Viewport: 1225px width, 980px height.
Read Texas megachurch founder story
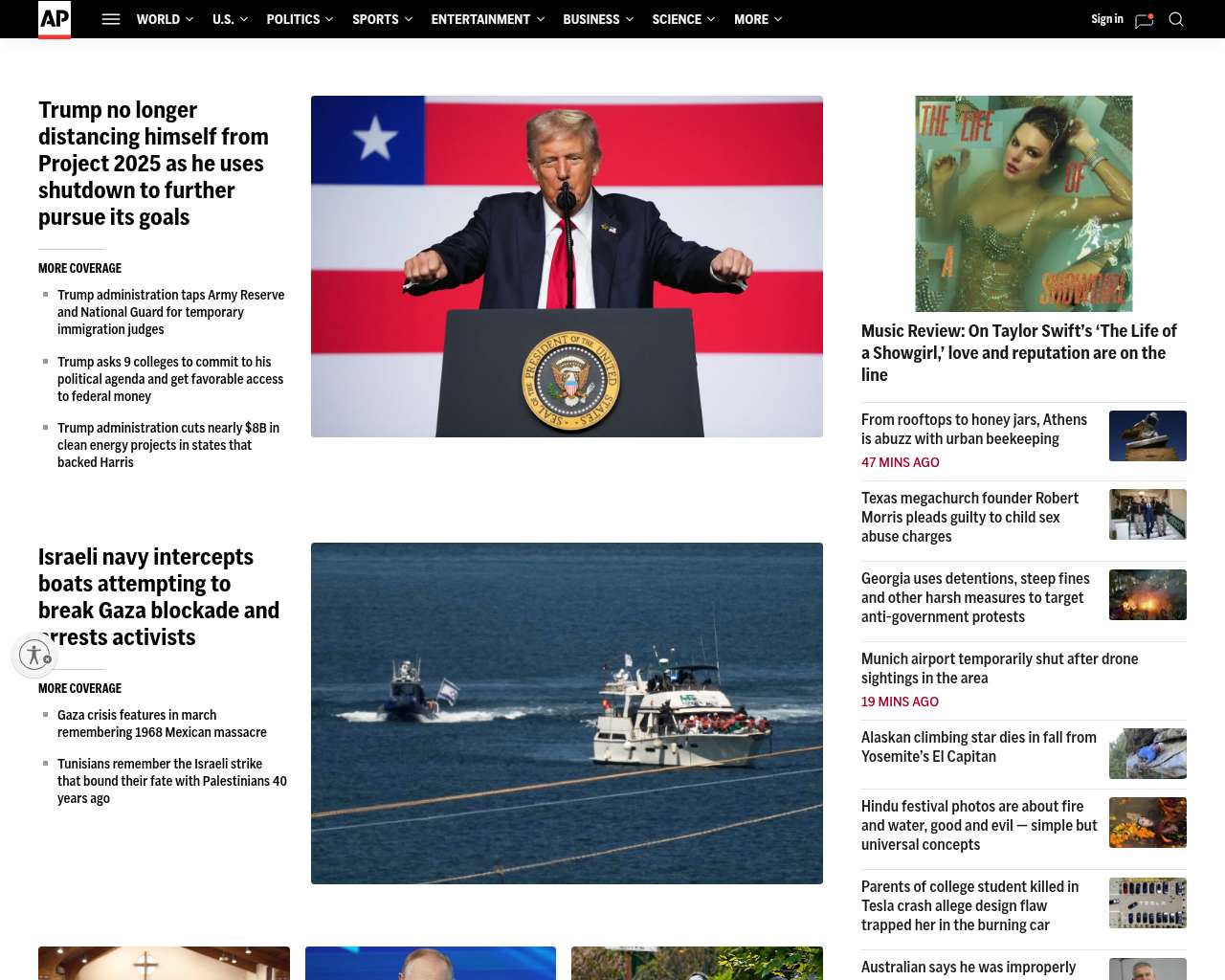coord(969,518)
